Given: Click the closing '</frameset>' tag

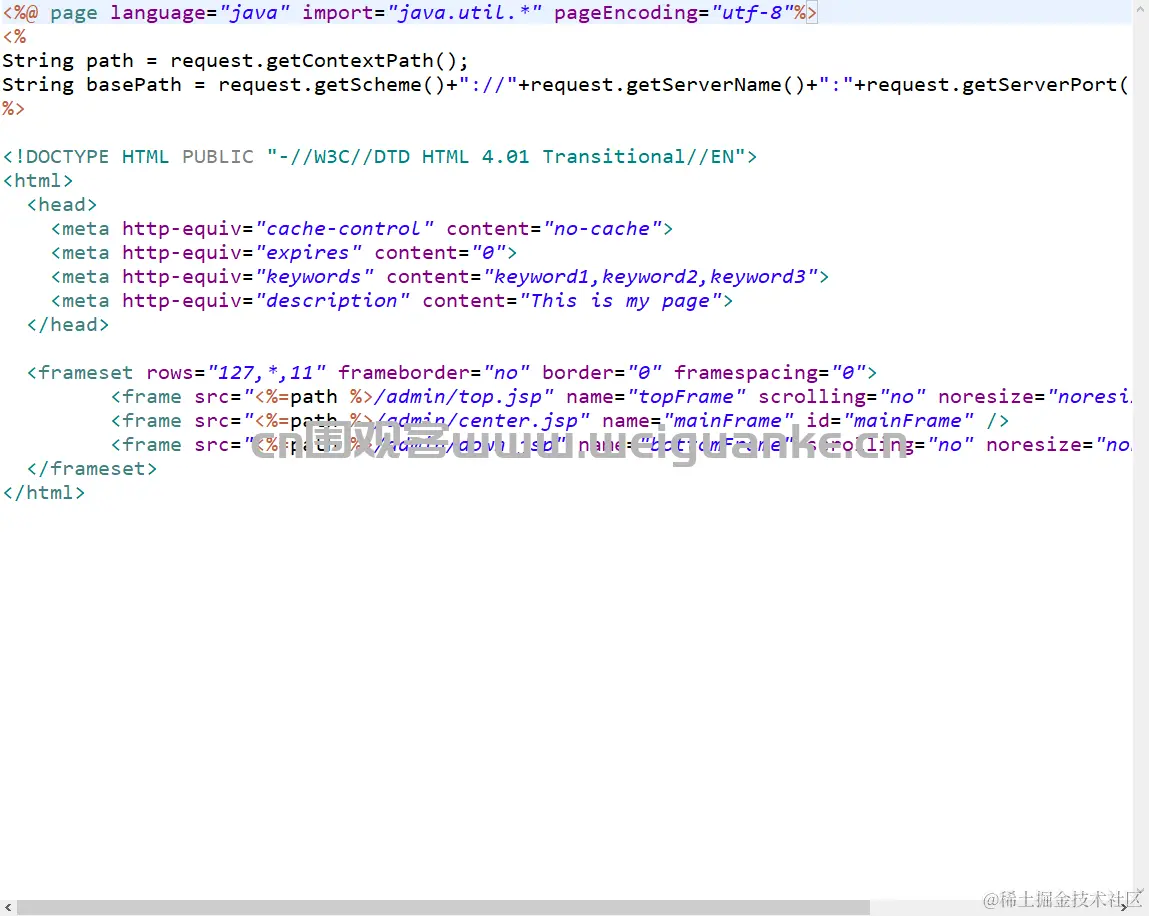Looking at the screenshot, I should (92, 469).
